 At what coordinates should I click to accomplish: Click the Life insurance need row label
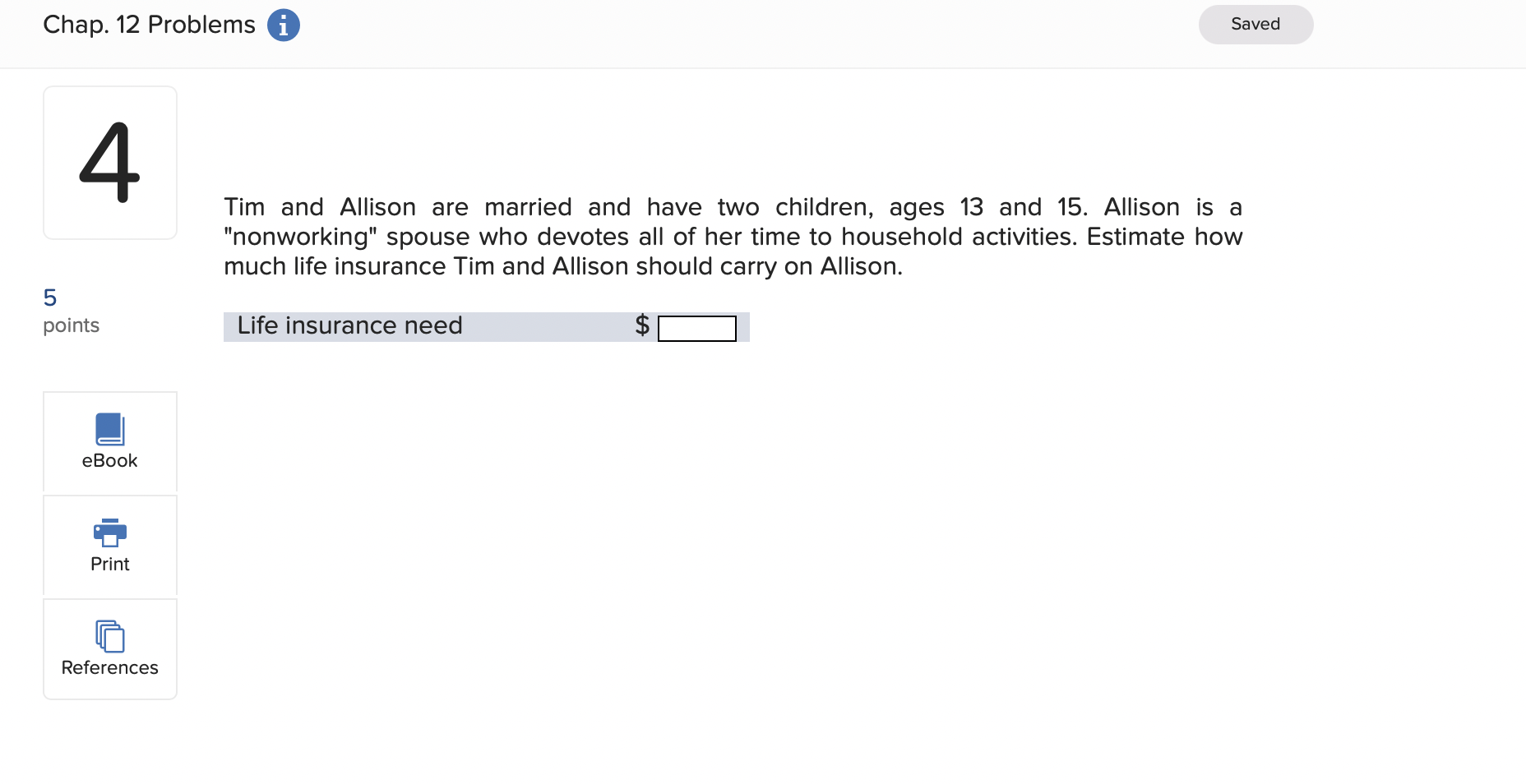tap(349, 325)
